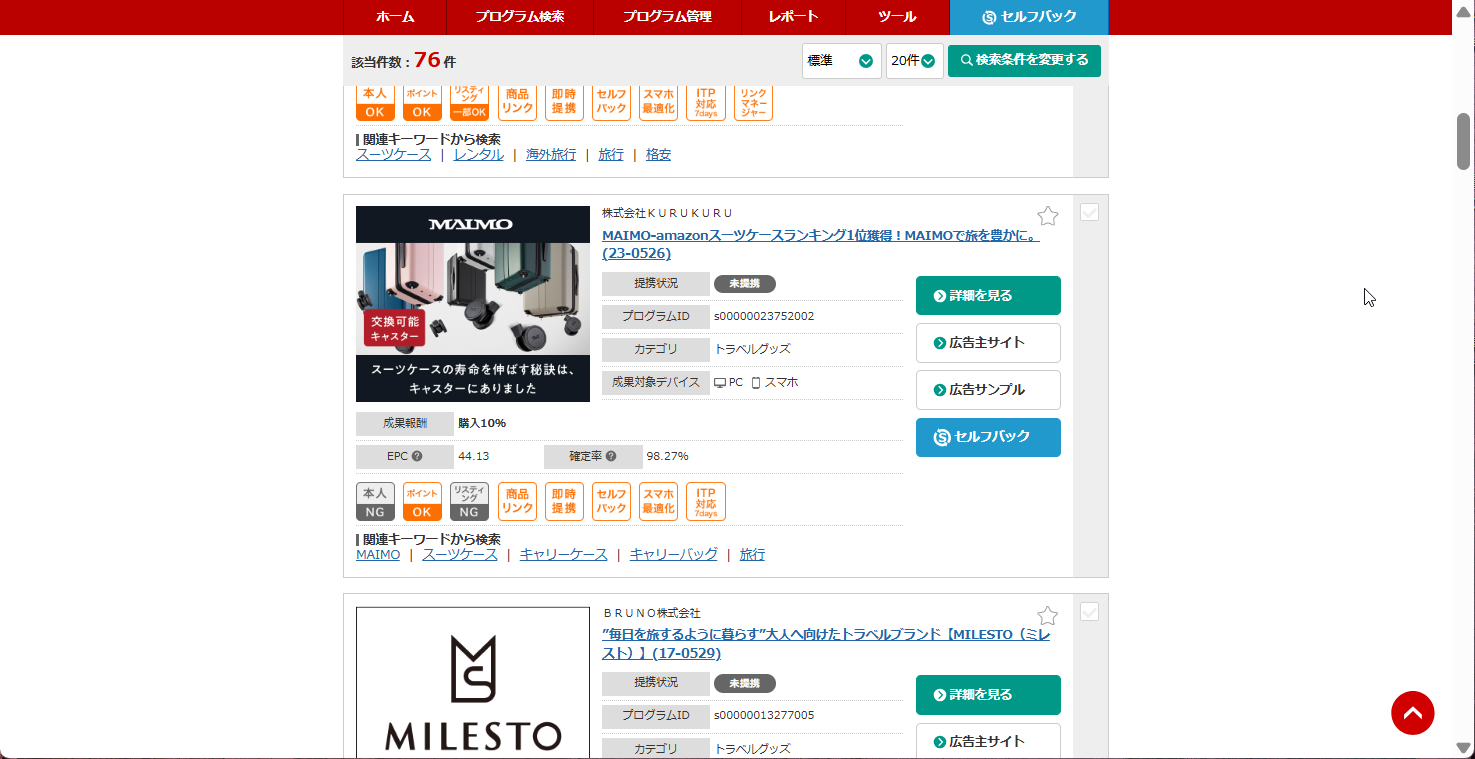Click the 旅行 keyword in MAIMO card
This screenshot has width=1475, height=759.
tap(752, 555)
